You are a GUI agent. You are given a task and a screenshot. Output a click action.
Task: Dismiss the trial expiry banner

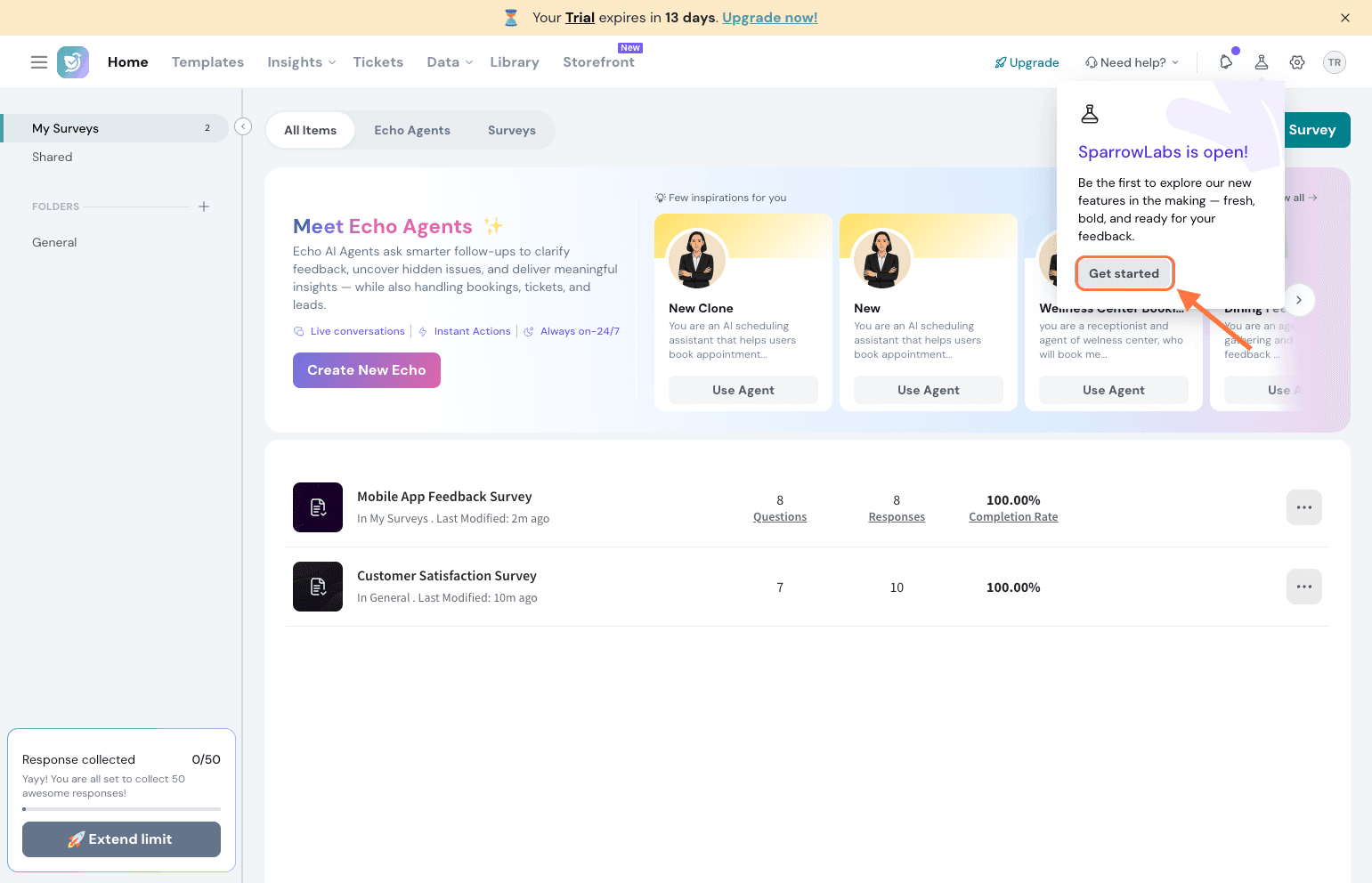click(x=1345, y=18)
